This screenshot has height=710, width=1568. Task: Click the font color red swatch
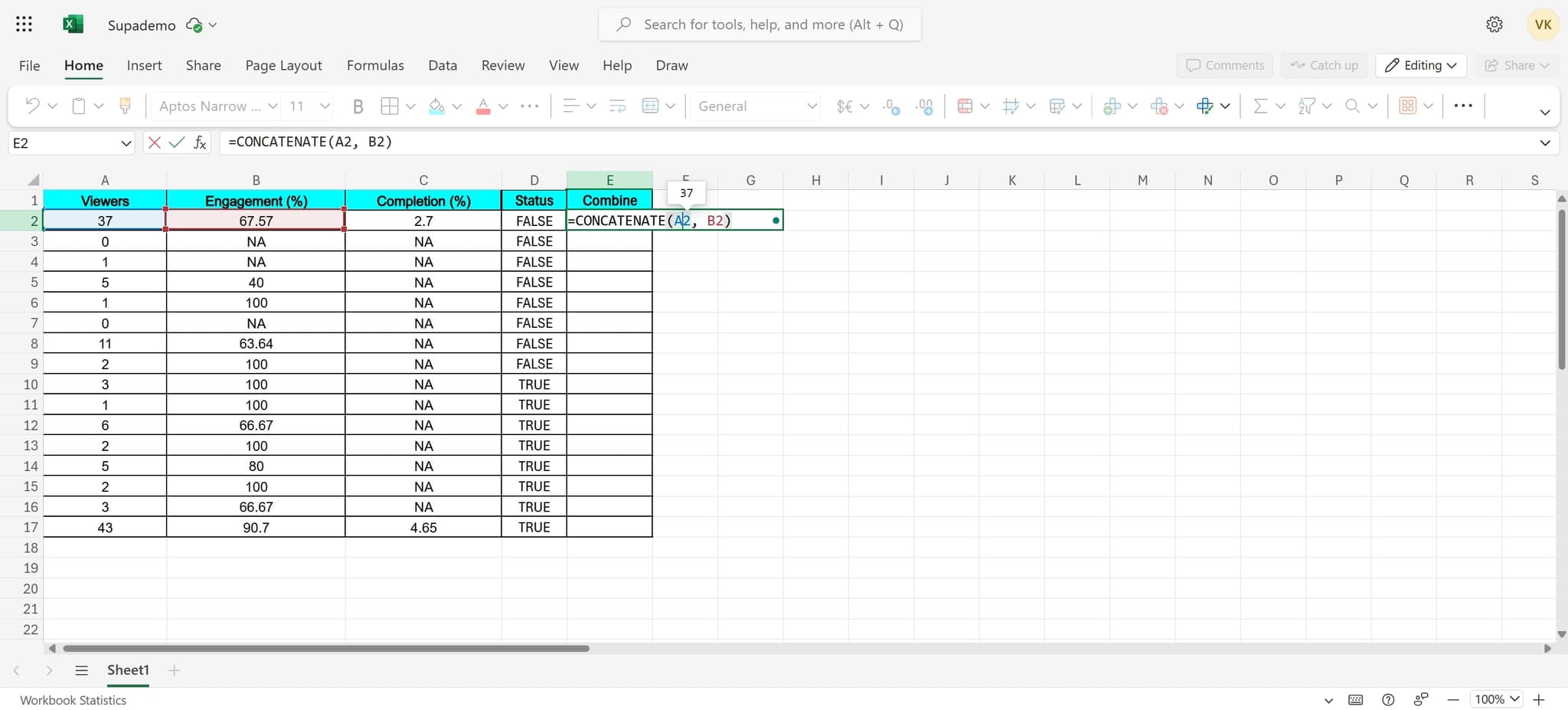tap(483, 106)
